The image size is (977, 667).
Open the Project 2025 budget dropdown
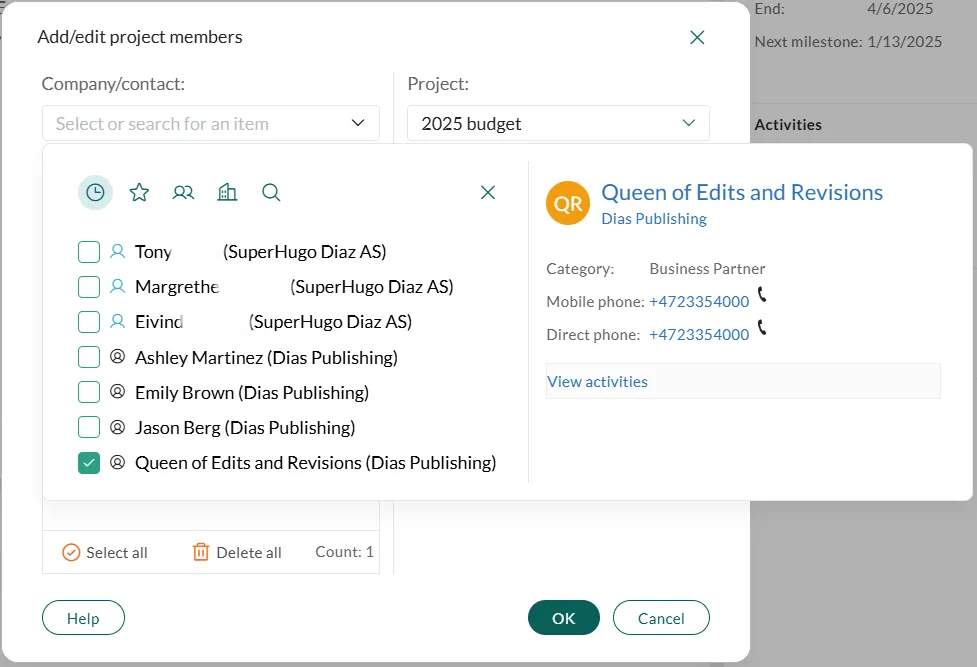tap(687, 123)
